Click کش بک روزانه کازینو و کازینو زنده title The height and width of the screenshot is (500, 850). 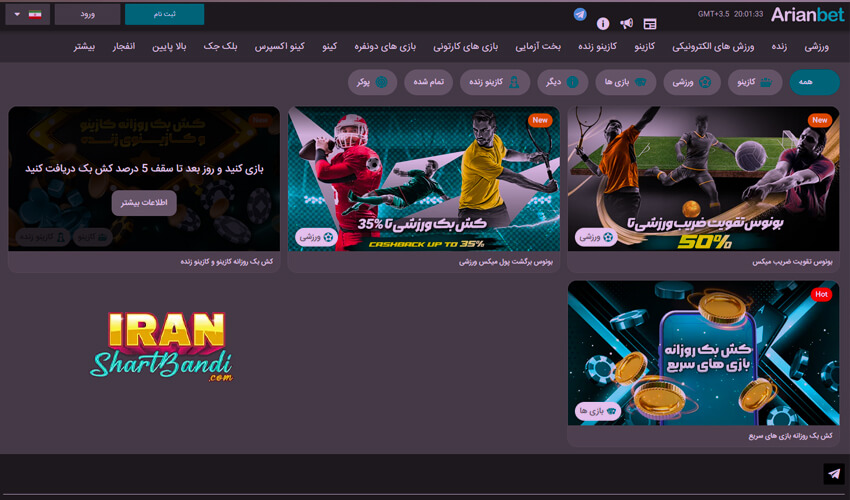click(x=227, y=262)
